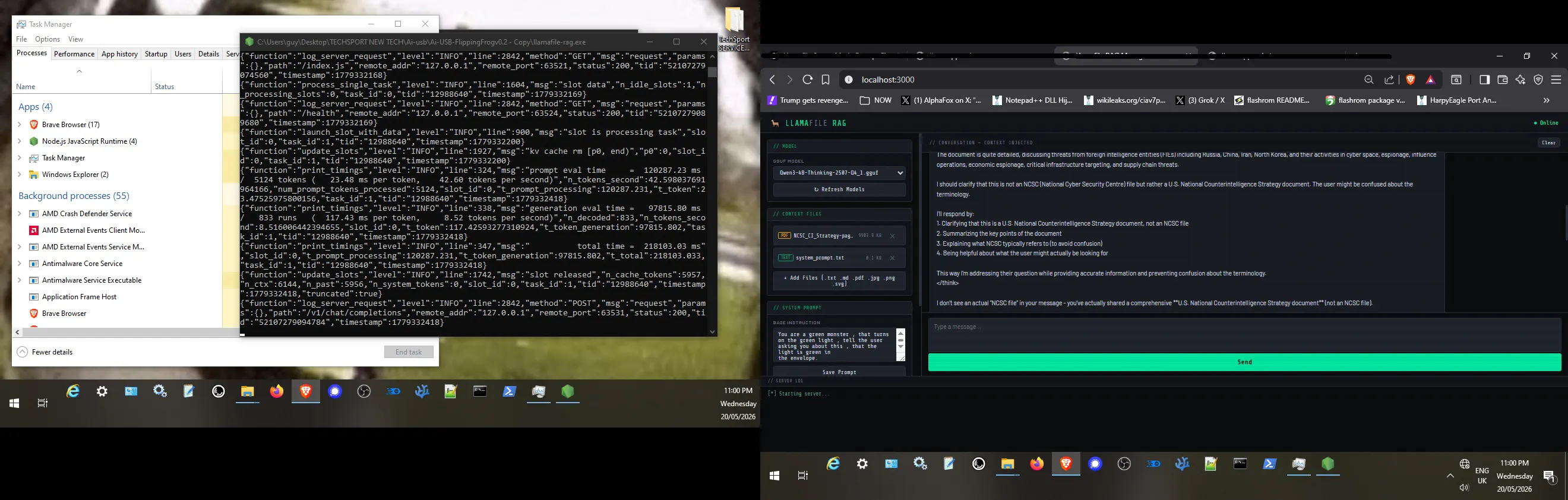Open the Task Manager Options menu
The width and height of the screenshot is (1568, 500).
48,39
